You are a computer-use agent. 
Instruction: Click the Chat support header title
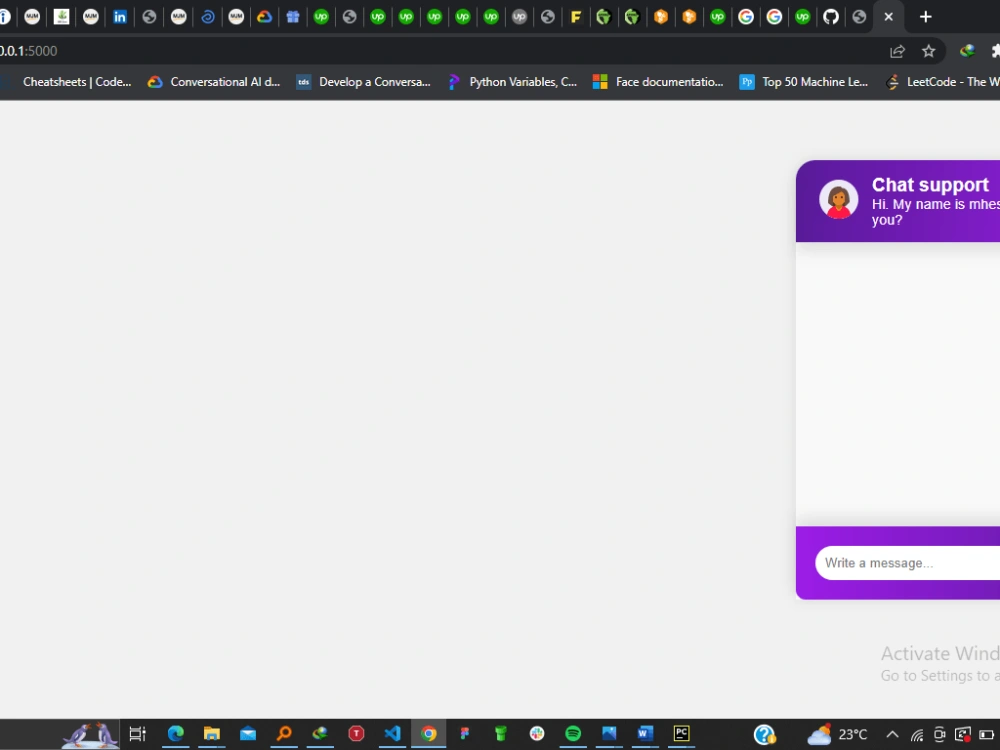point(930,185)
